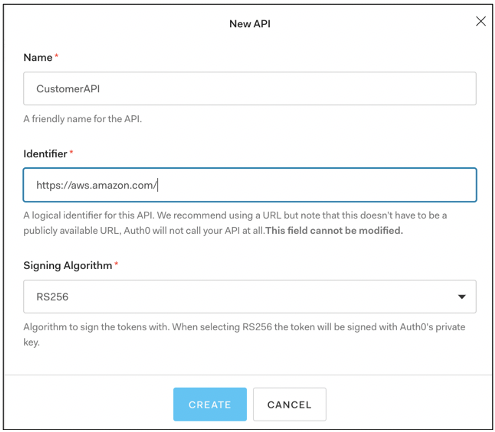Click the 'A friendly name for the API.' hint
The height and width of the screenshot is (432, 495).
tap(83, 119)
